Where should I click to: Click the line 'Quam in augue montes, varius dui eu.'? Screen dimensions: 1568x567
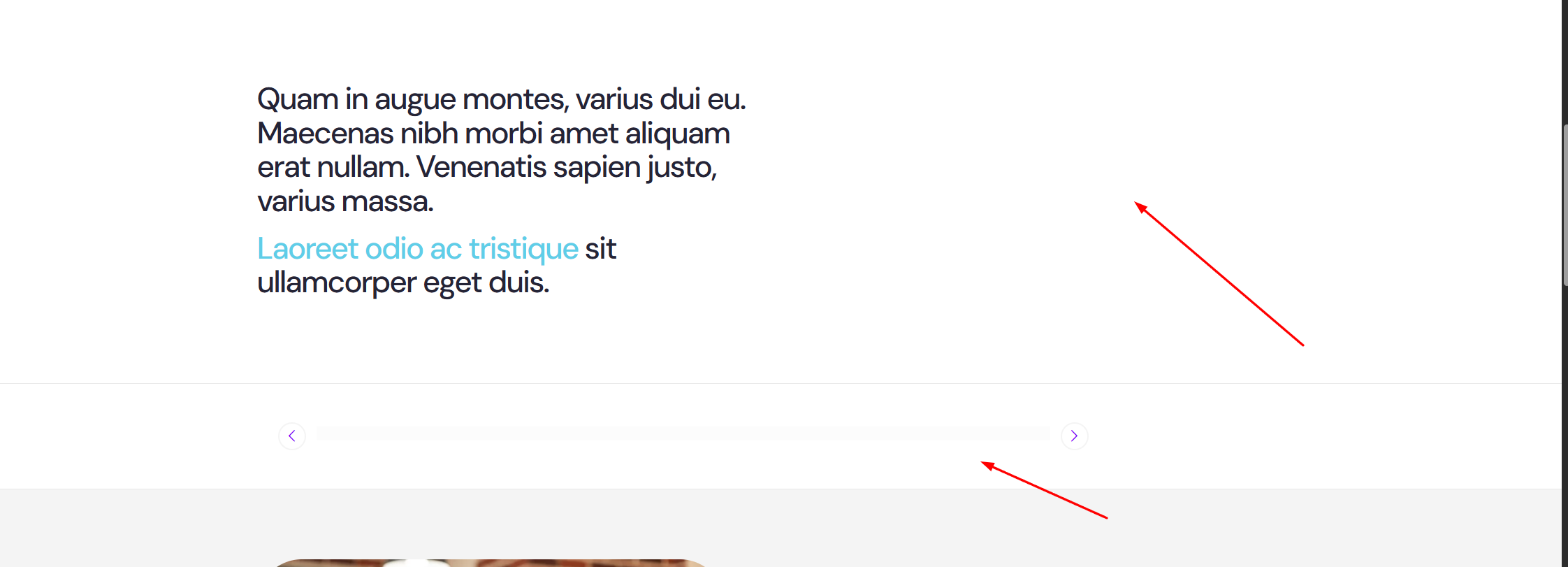point(502,100)
